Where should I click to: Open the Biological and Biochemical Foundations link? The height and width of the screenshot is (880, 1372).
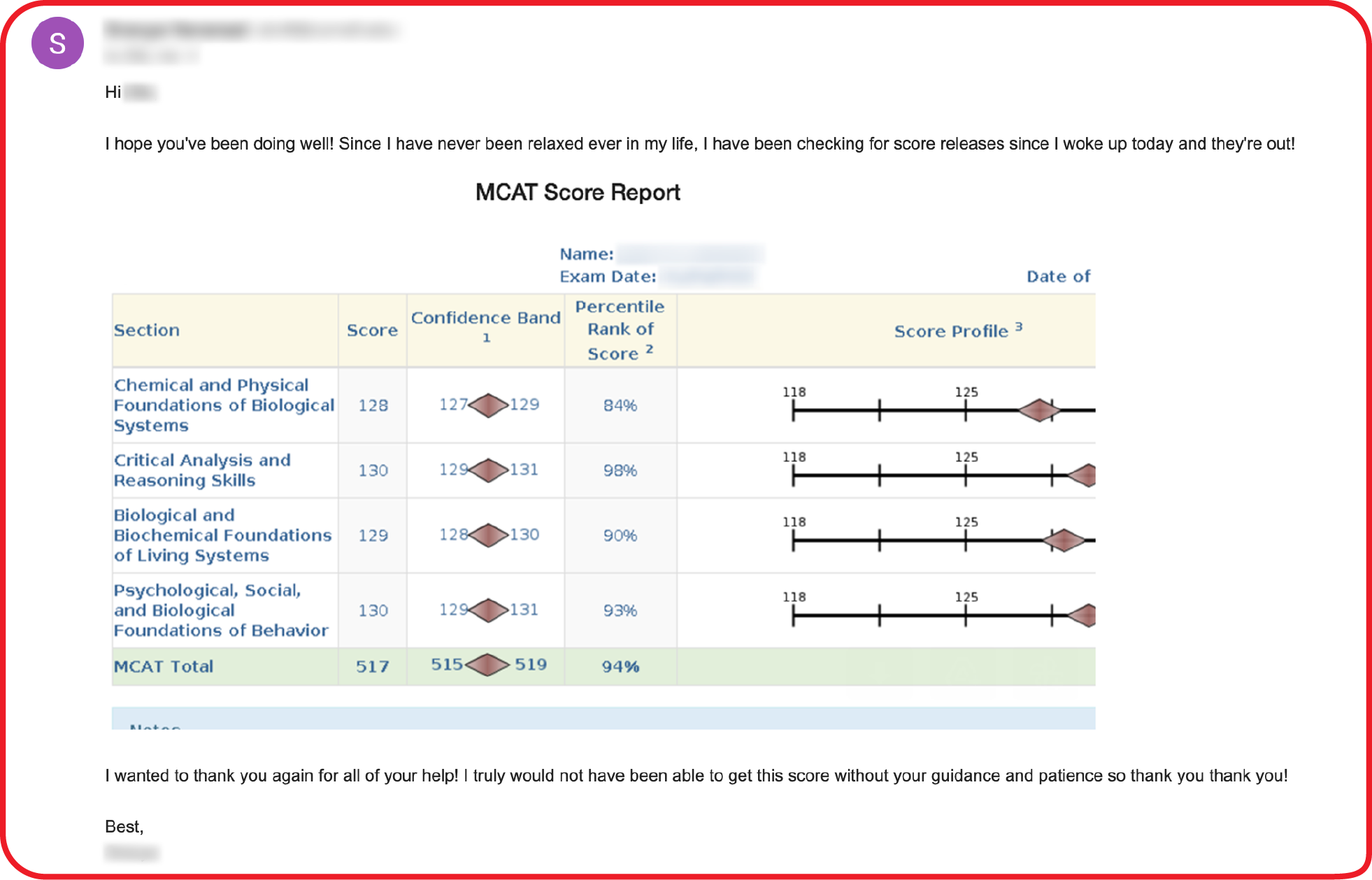(222, 535)
